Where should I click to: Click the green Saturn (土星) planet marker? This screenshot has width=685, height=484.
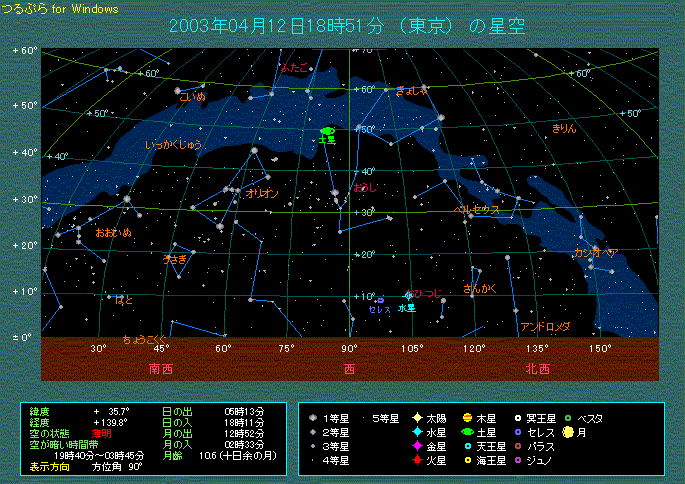[x=326, y=132]
